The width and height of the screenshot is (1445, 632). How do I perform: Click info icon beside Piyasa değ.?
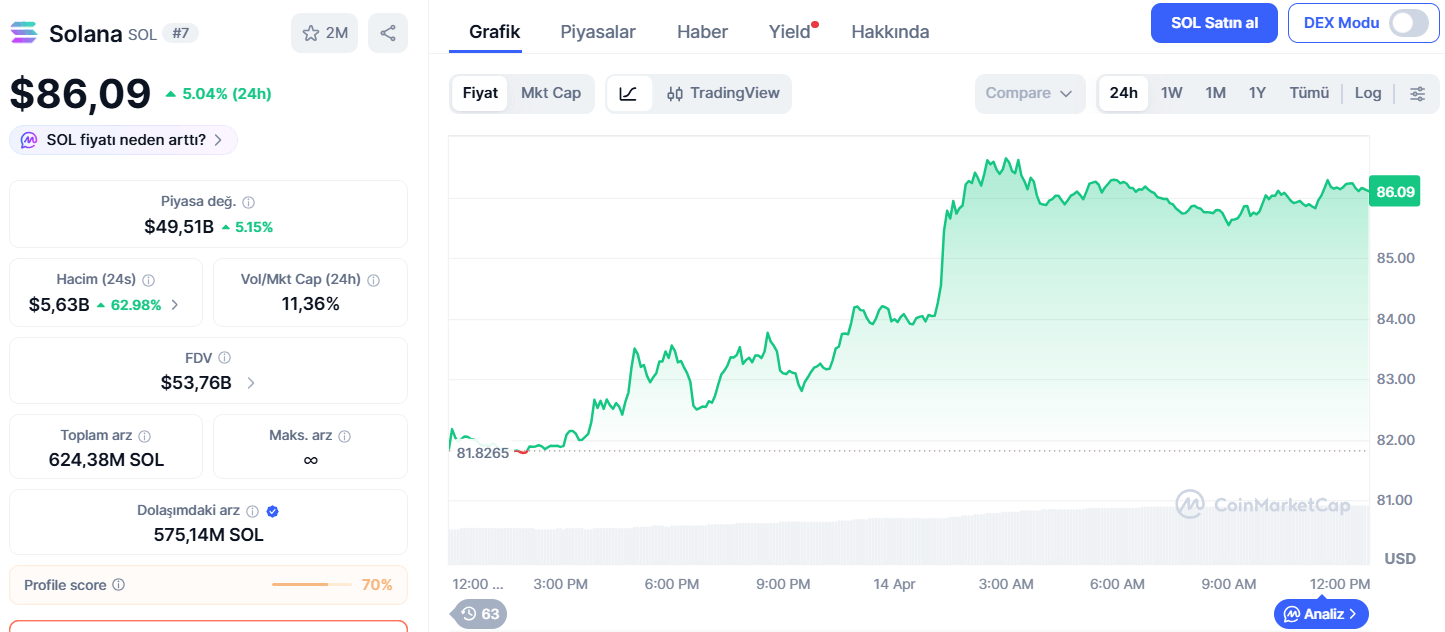249,202
